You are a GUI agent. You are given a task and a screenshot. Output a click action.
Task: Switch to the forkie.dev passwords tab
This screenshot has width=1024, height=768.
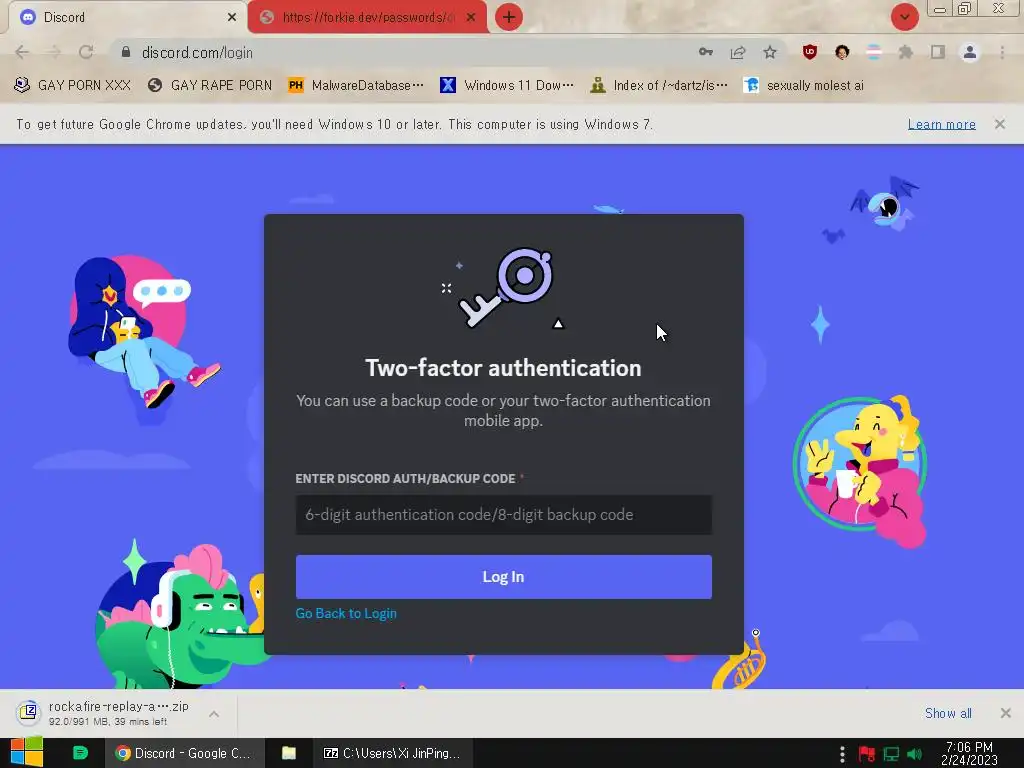(x=367, y=17)
